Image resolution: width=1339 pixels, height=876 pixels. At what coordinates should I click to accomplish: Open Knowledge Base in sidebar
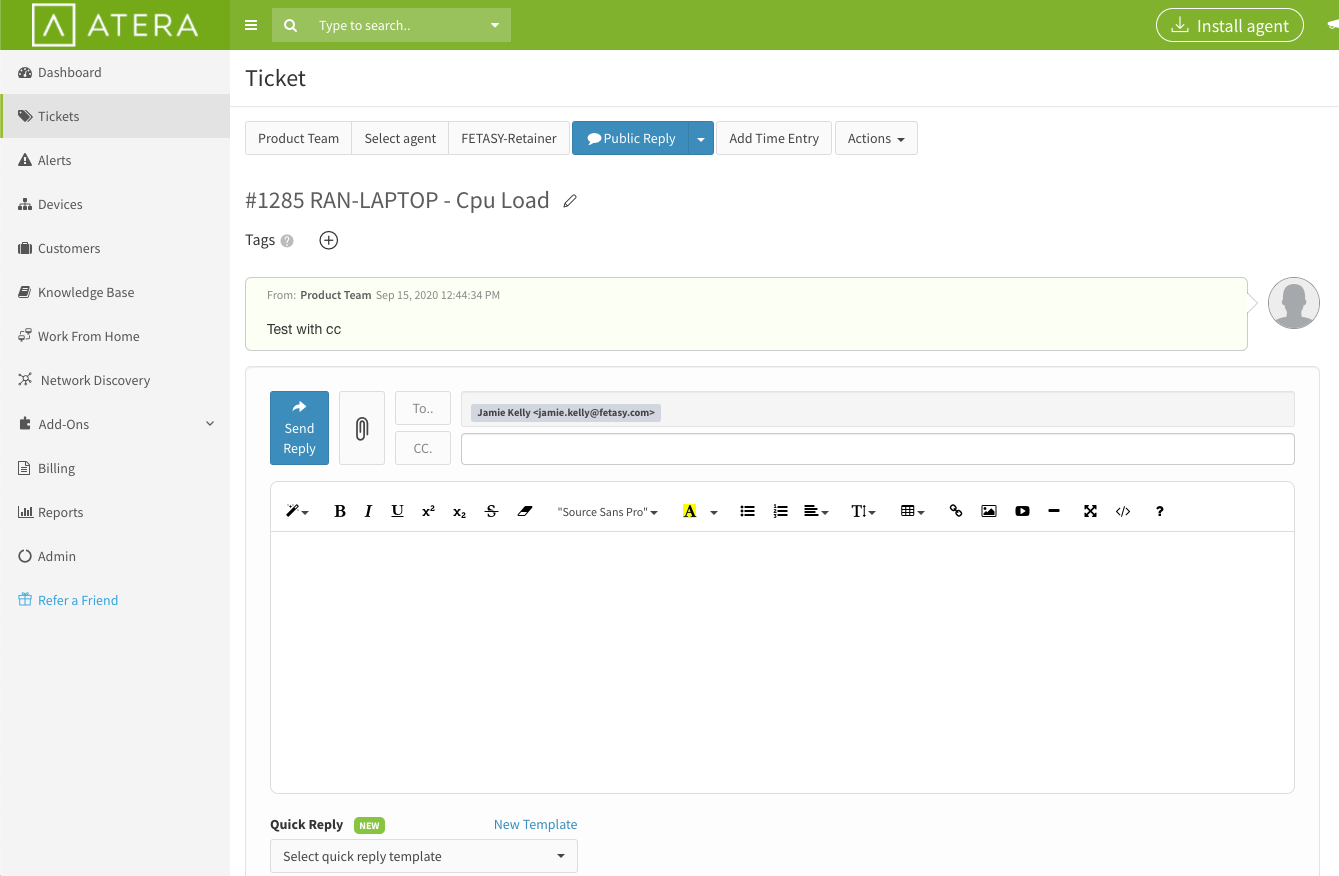(x=115, y=292)
